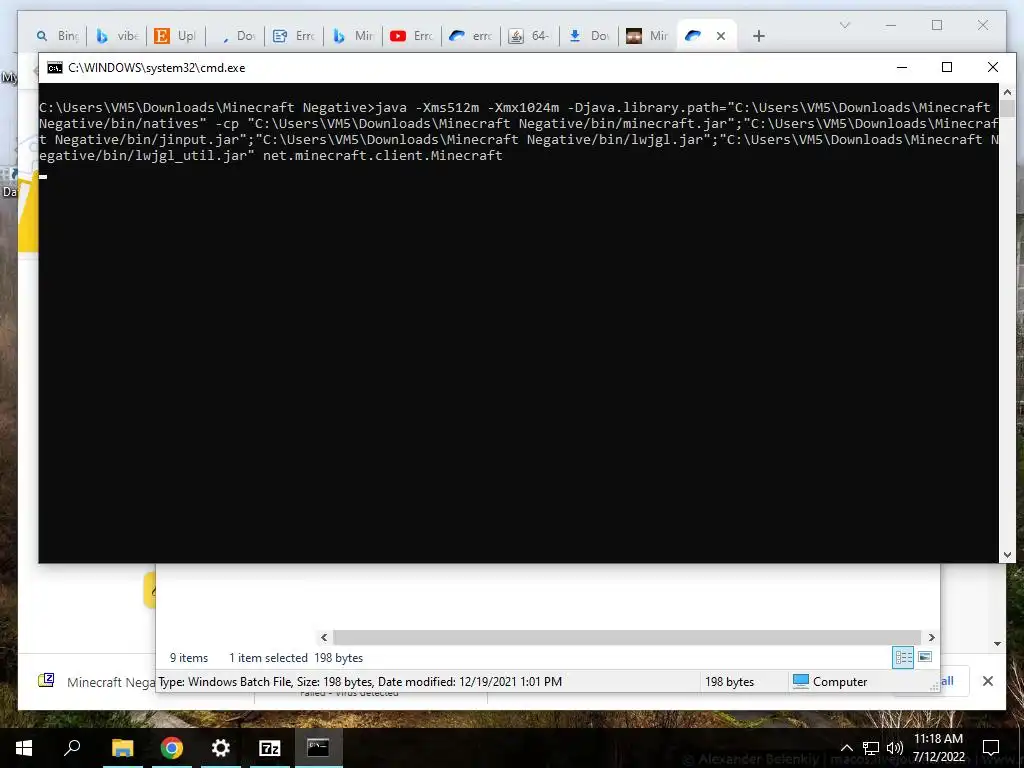Click Chrome page scrollbar down arrow
1024x768 pixels.
coord(997,644)
